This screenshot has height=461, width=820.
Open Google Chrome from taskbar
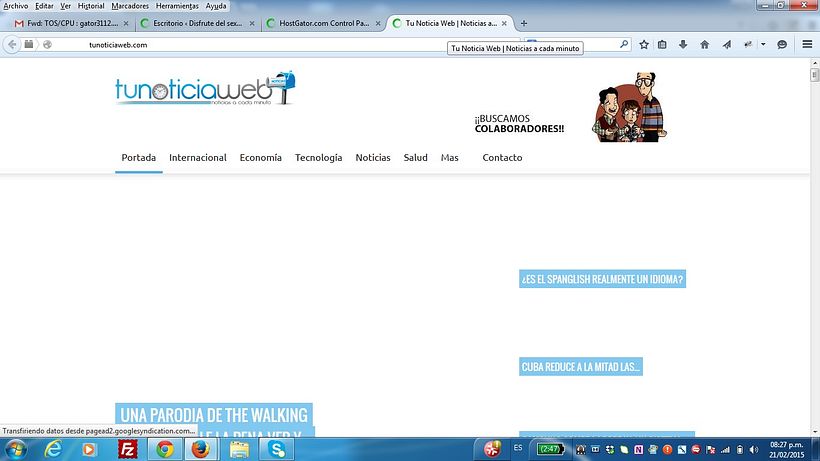tap(165, 449)
